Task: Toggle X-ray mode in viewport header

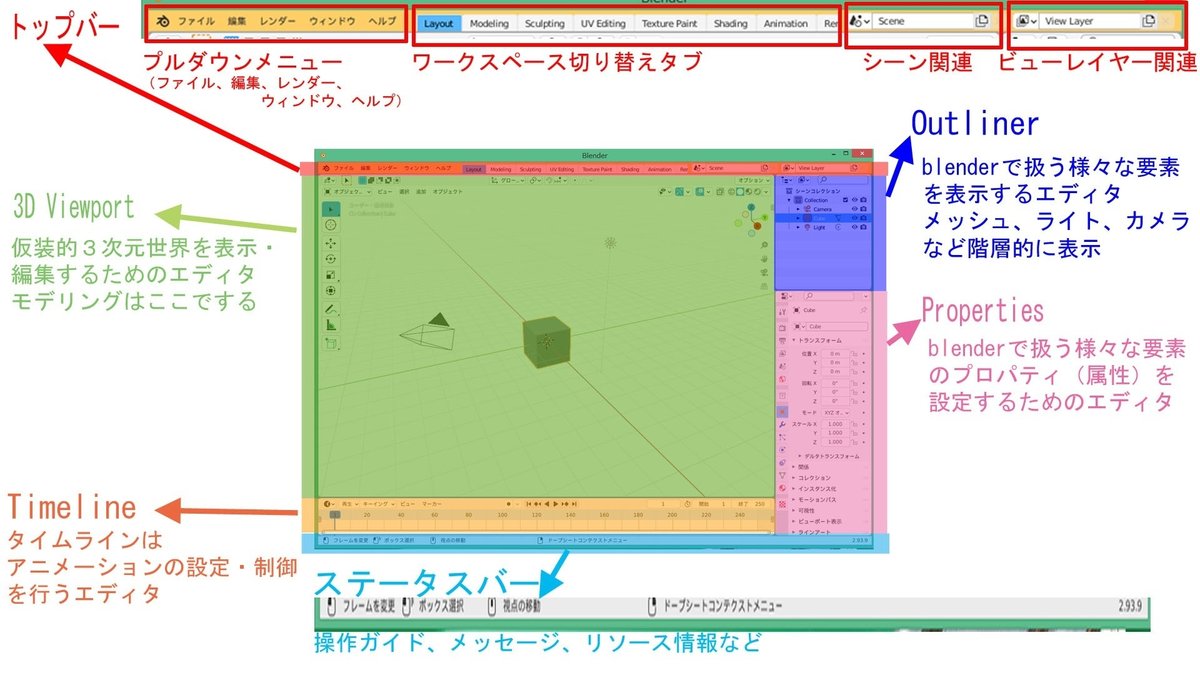Action: [720, 191]
